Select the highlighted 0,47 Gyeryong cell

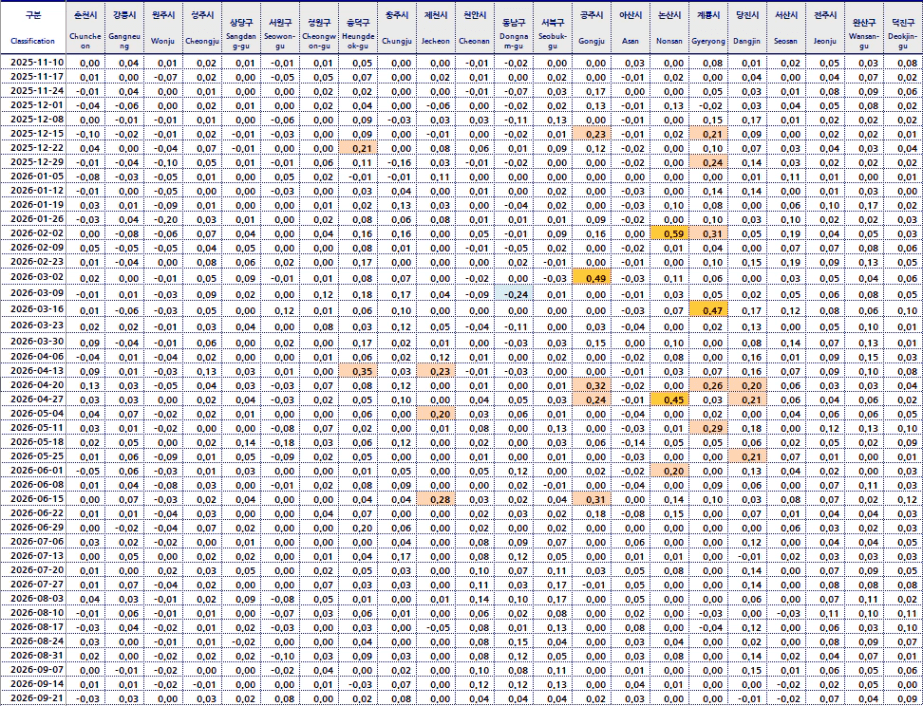[708, 309]
